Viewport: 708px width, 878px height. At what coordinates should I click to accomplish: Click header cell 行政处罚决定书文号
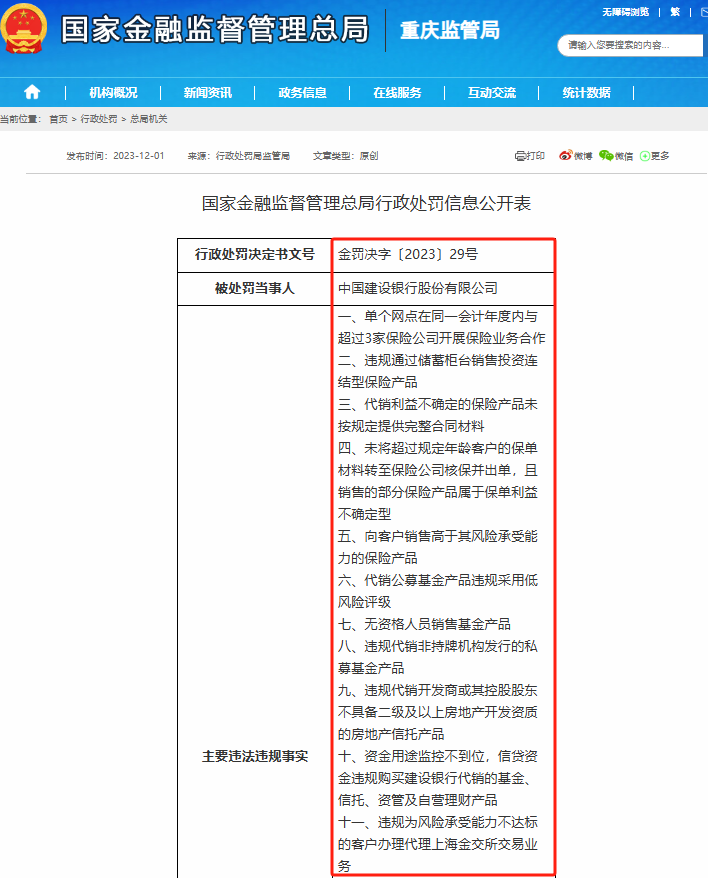(255, 254)
